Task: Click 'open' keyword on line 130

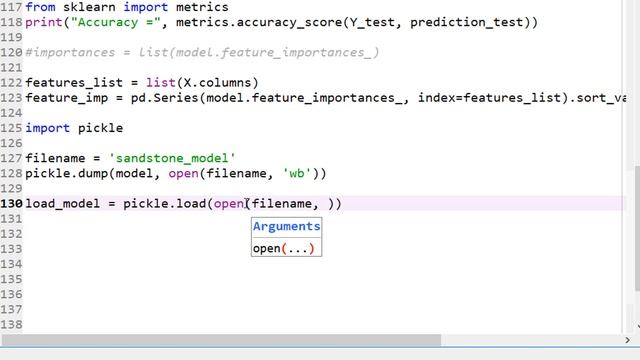Action: coord(229,203)
